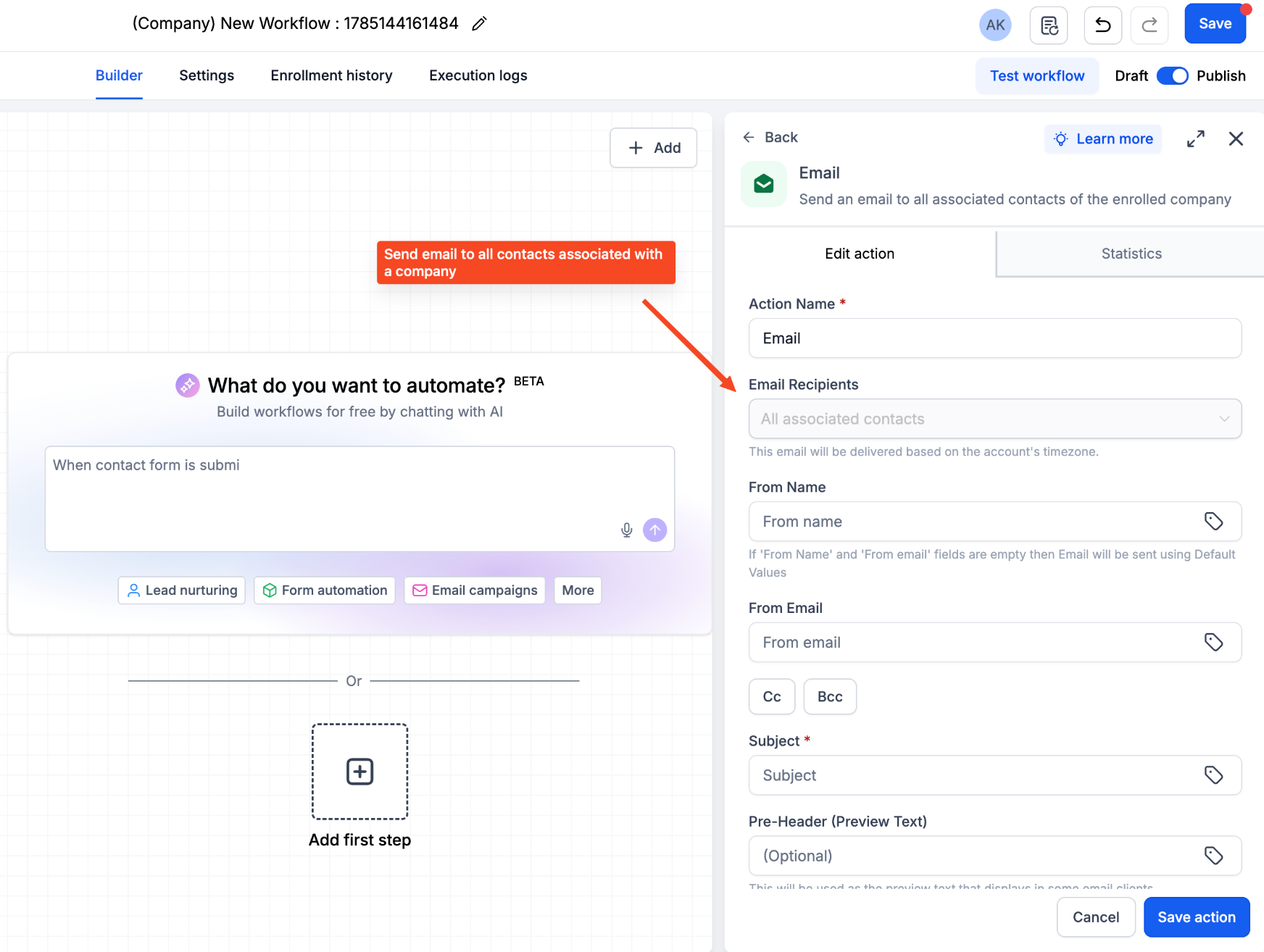The width and height of the screenshot is (1264, 952).
Task: Send the AI prompt arrow button
Action: pos(655,530)
